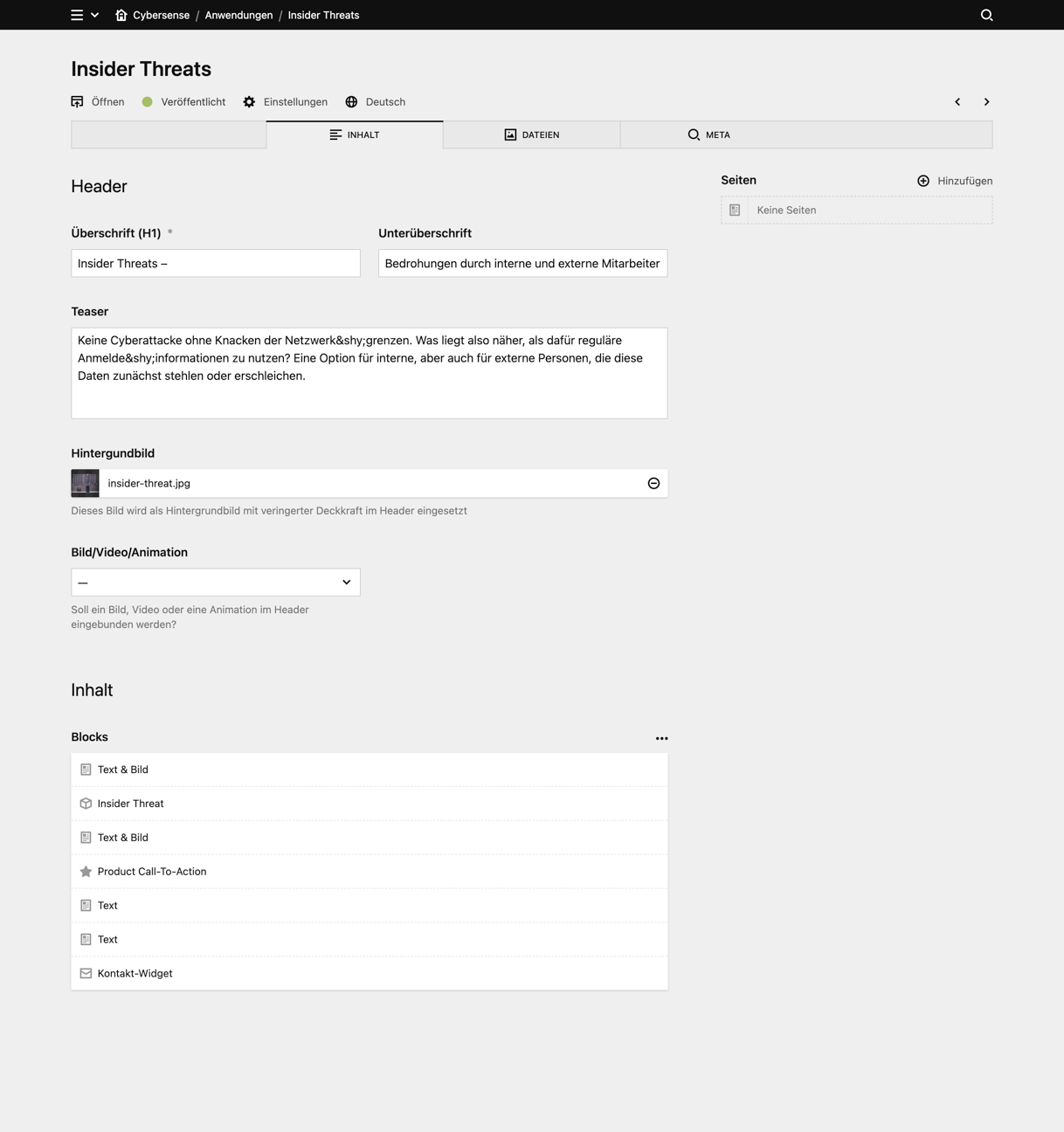Click the globe language icon

pos(351,102)
